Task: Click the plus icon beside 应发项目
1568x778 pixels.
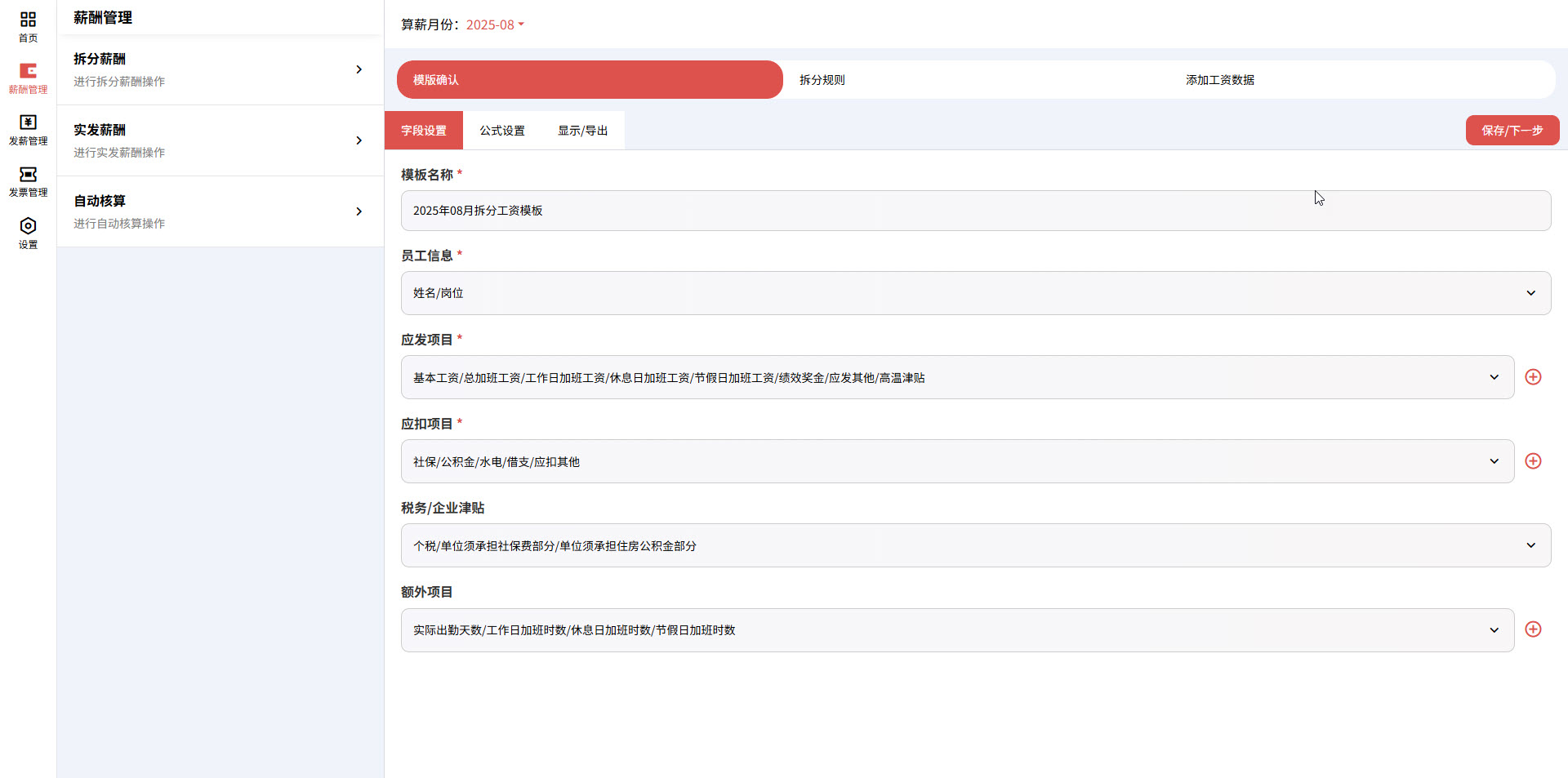Action: 1533,377
